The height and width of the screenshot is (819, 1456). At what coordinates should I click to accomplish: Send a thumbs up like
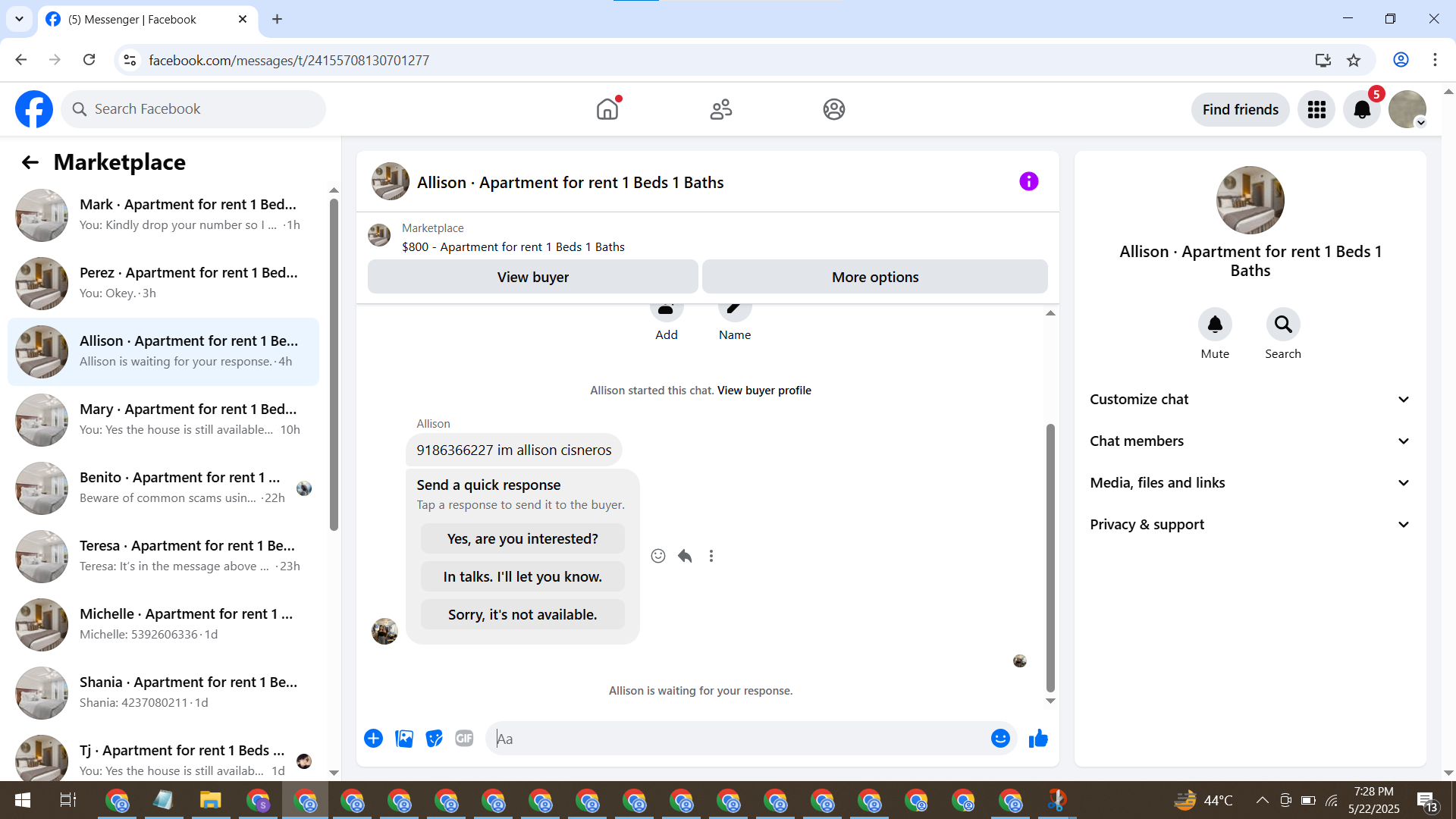(x=1038, y=739)
